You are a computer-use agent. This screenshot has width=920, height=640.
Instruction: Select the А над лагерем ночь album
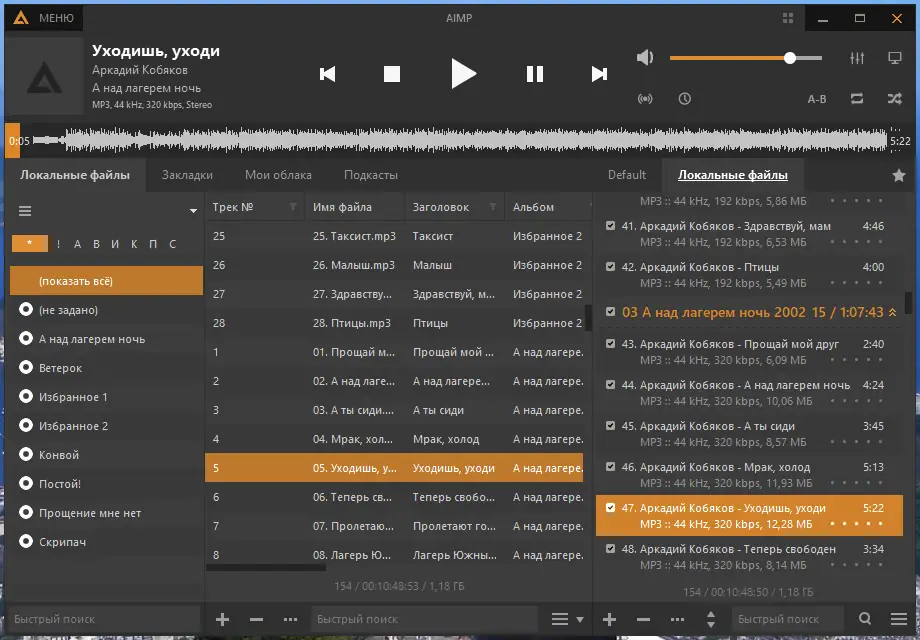[x=106, y=339]
